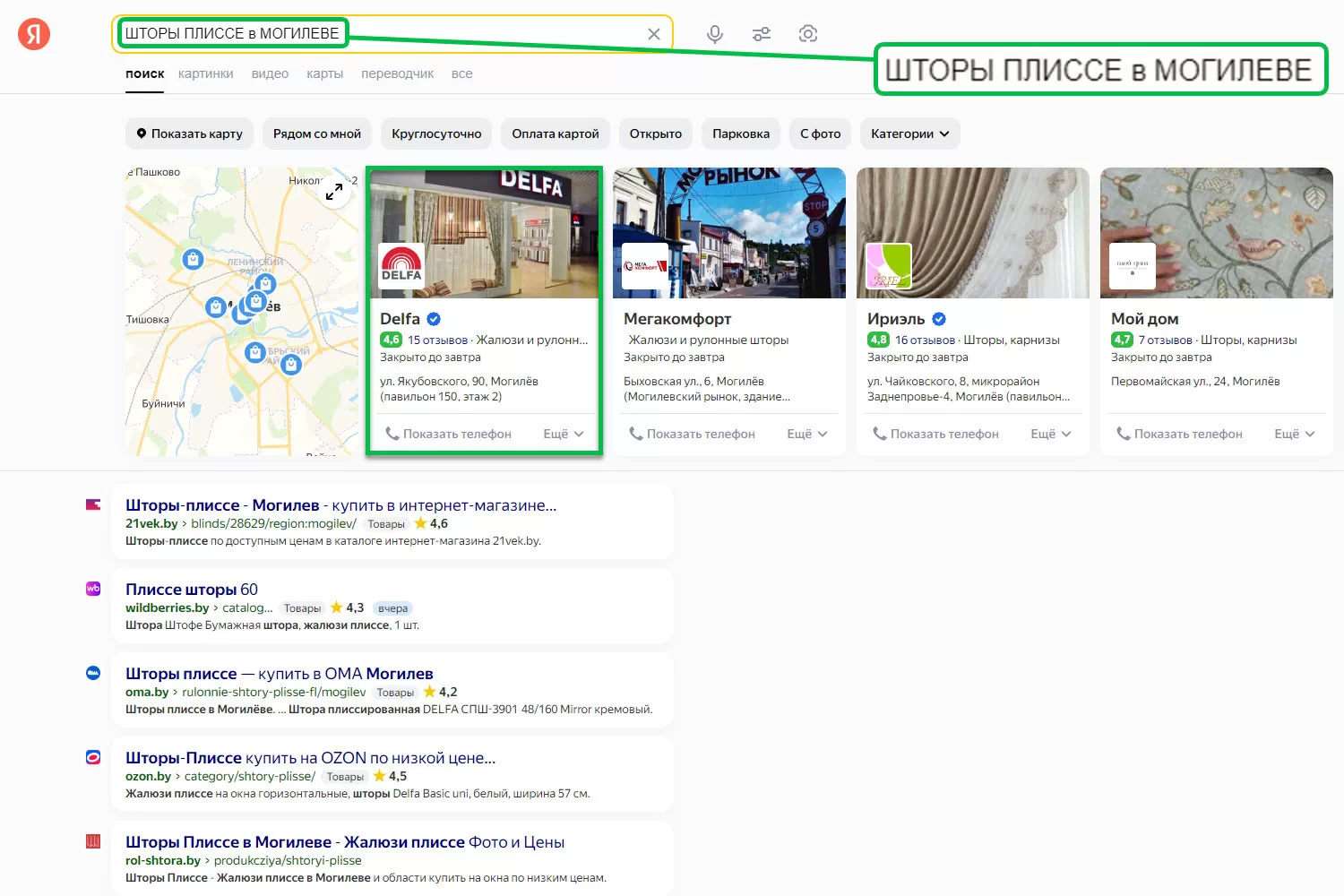The height and width of the screenshot is (896, 1344).
Task: Switch to the переводчик tab
Action: pyautogui.click(x=397, y=73)
